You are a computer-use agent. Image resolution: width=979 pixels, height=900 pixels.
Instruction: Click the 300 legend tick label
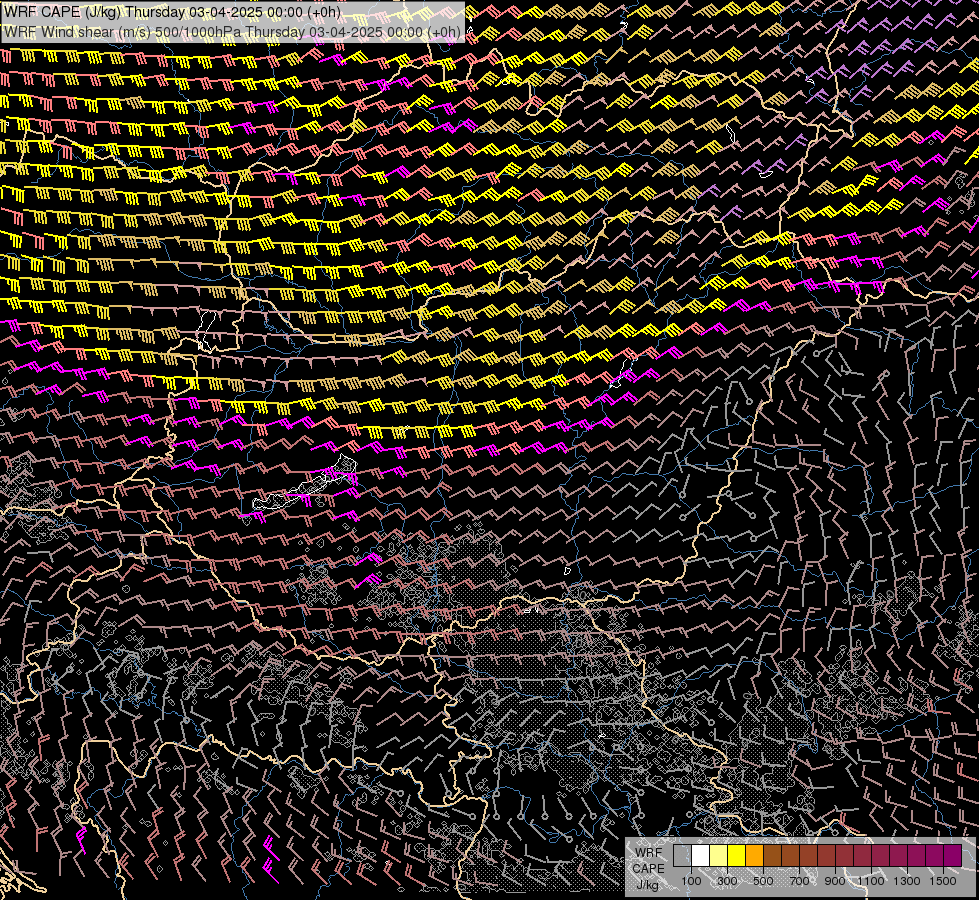(727, 881)
